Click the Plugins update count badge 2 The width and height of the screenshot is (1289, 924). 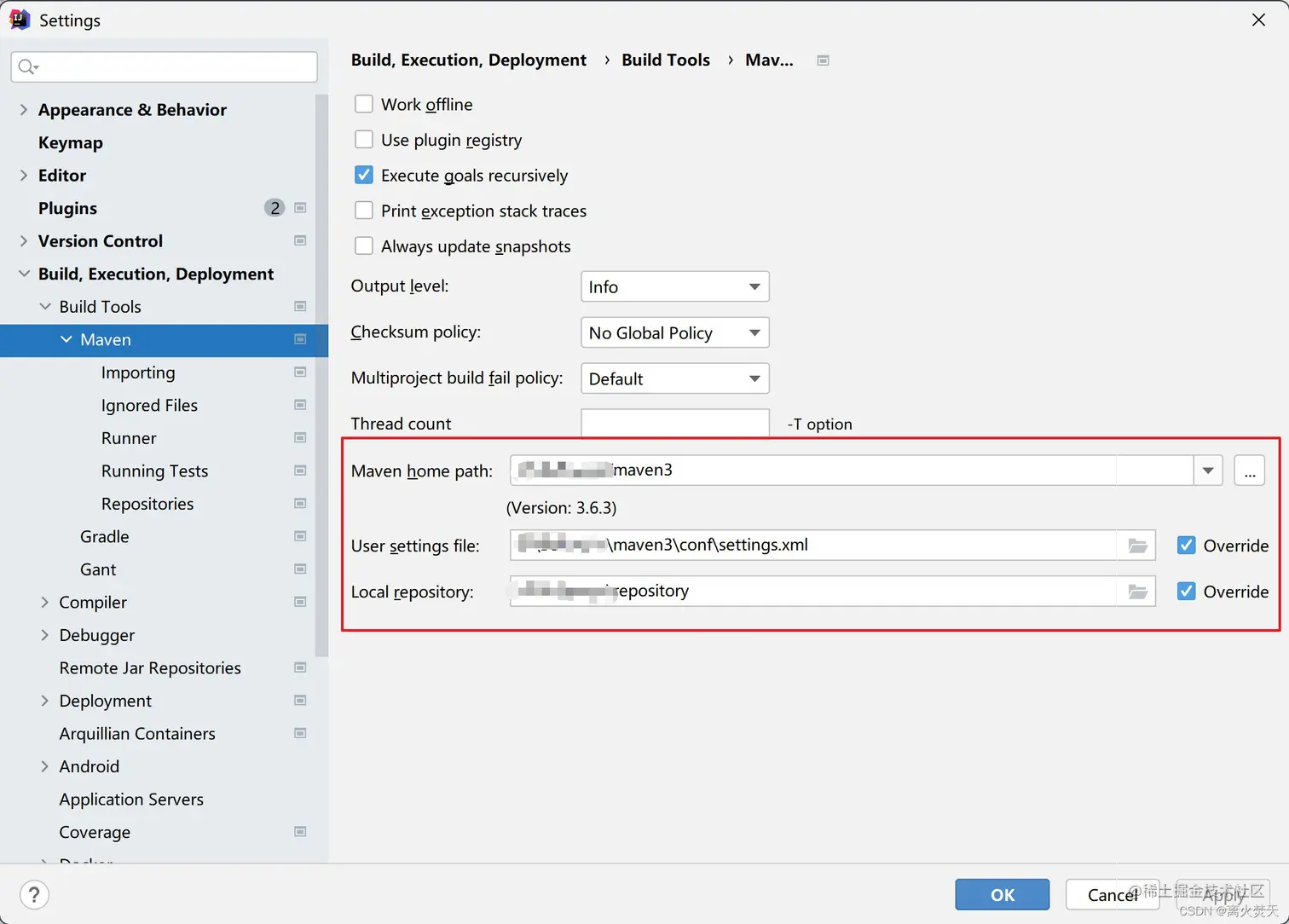pos(275,208)
